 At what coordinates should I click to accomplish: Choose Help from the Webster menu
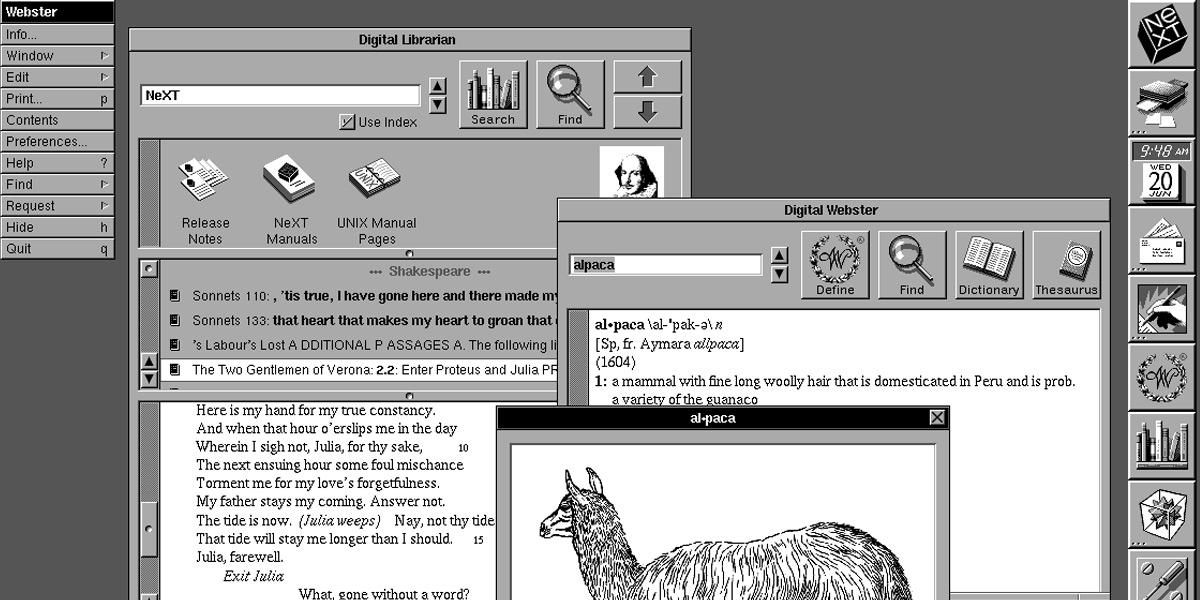[57, 163]
